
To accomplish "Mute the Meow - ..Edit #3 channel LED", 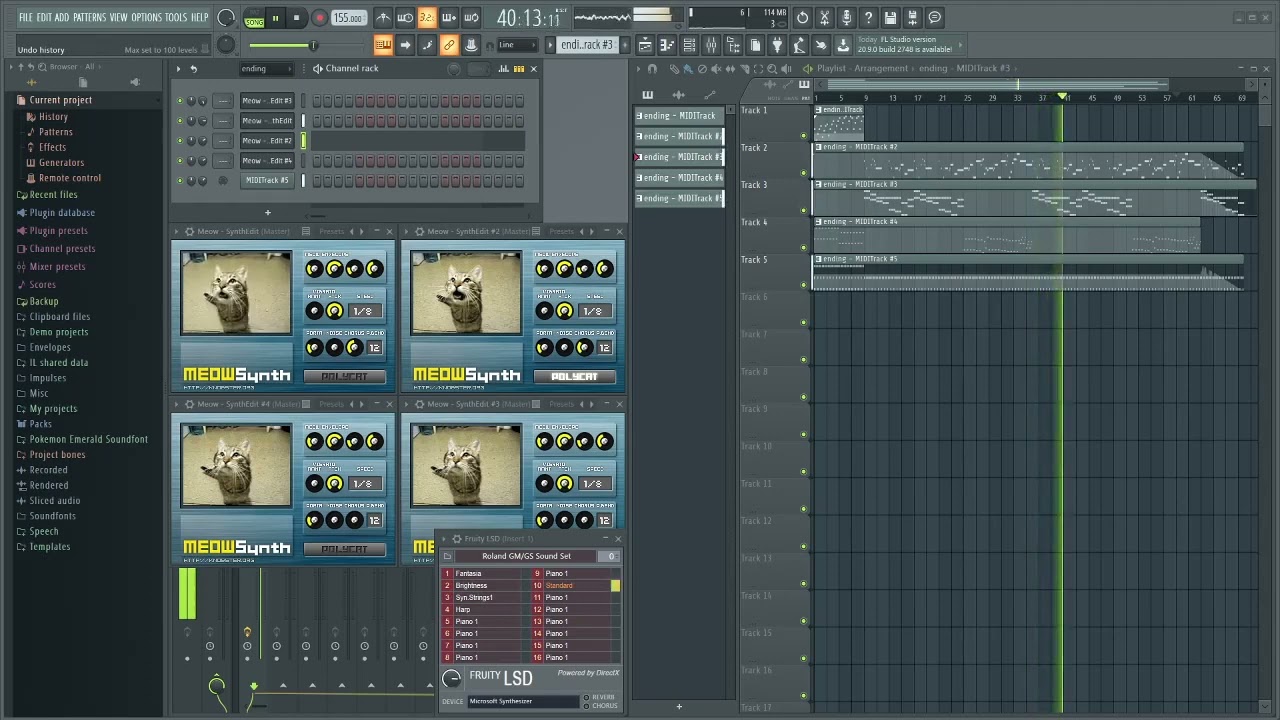I will click(180, 101).
